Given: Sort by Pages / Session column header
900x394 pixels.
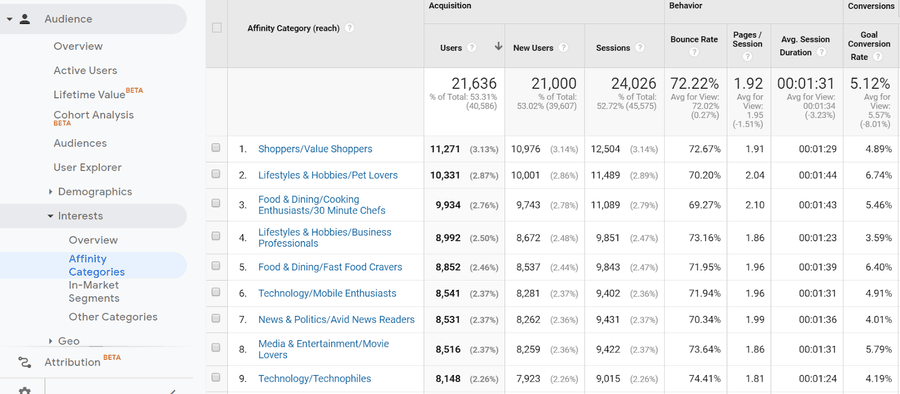Looking at the screenshot, I should click(747, 39).
